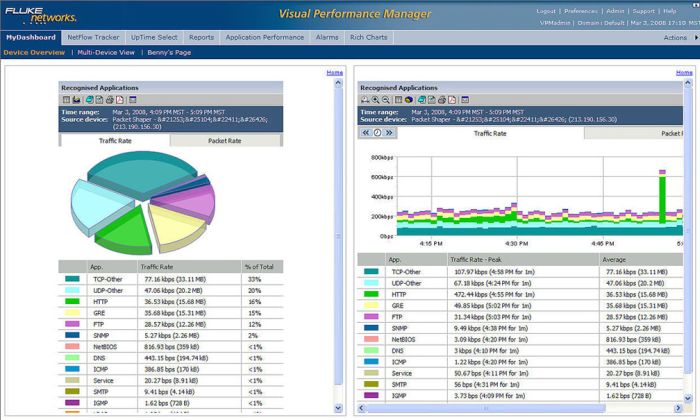Switch to the Packet Rate tab in left panel
Image resolution: width=700 pixels, height=420 pixels.
(223, 141)
